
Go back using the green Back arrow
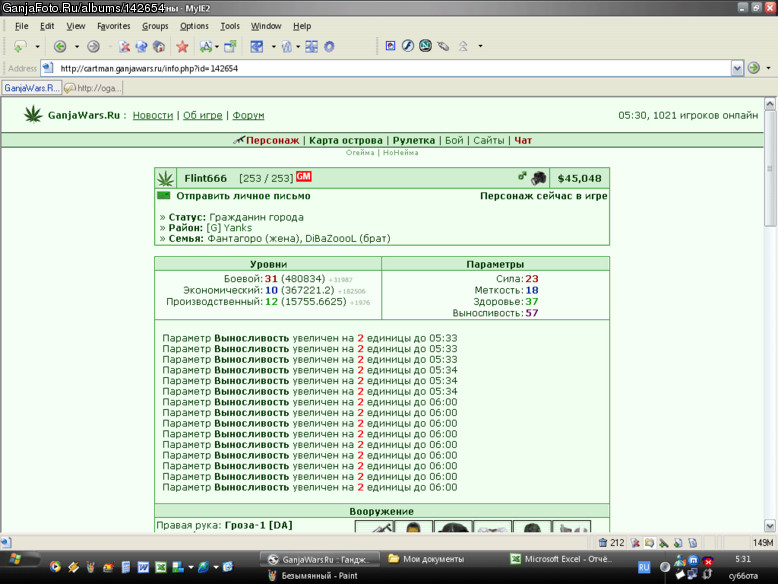(x=60, y=46)
